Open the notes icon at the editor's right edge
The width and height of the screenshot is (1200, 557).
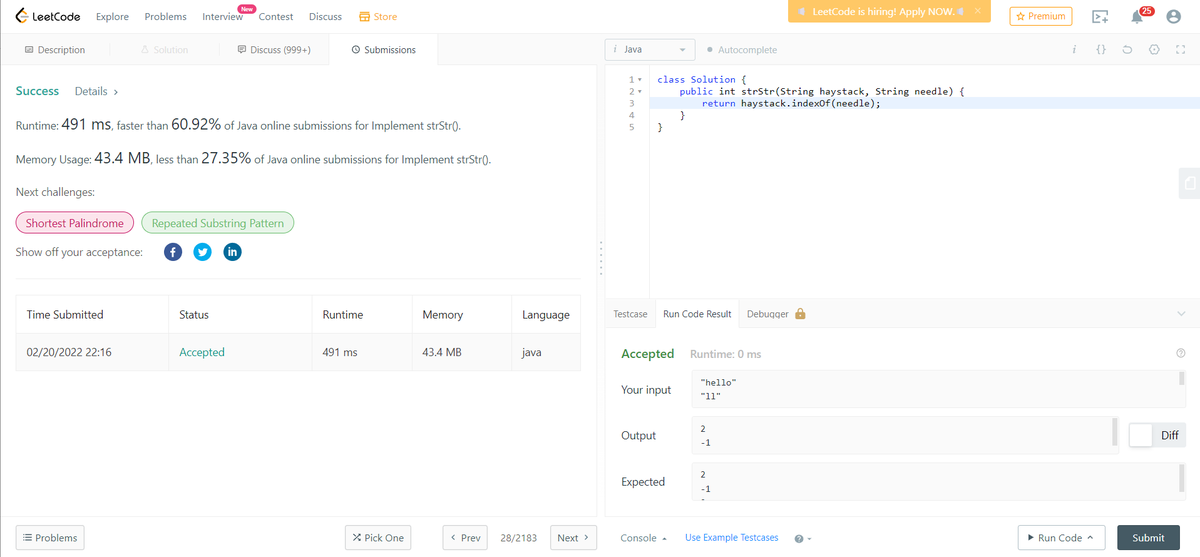coord(1190,182)
